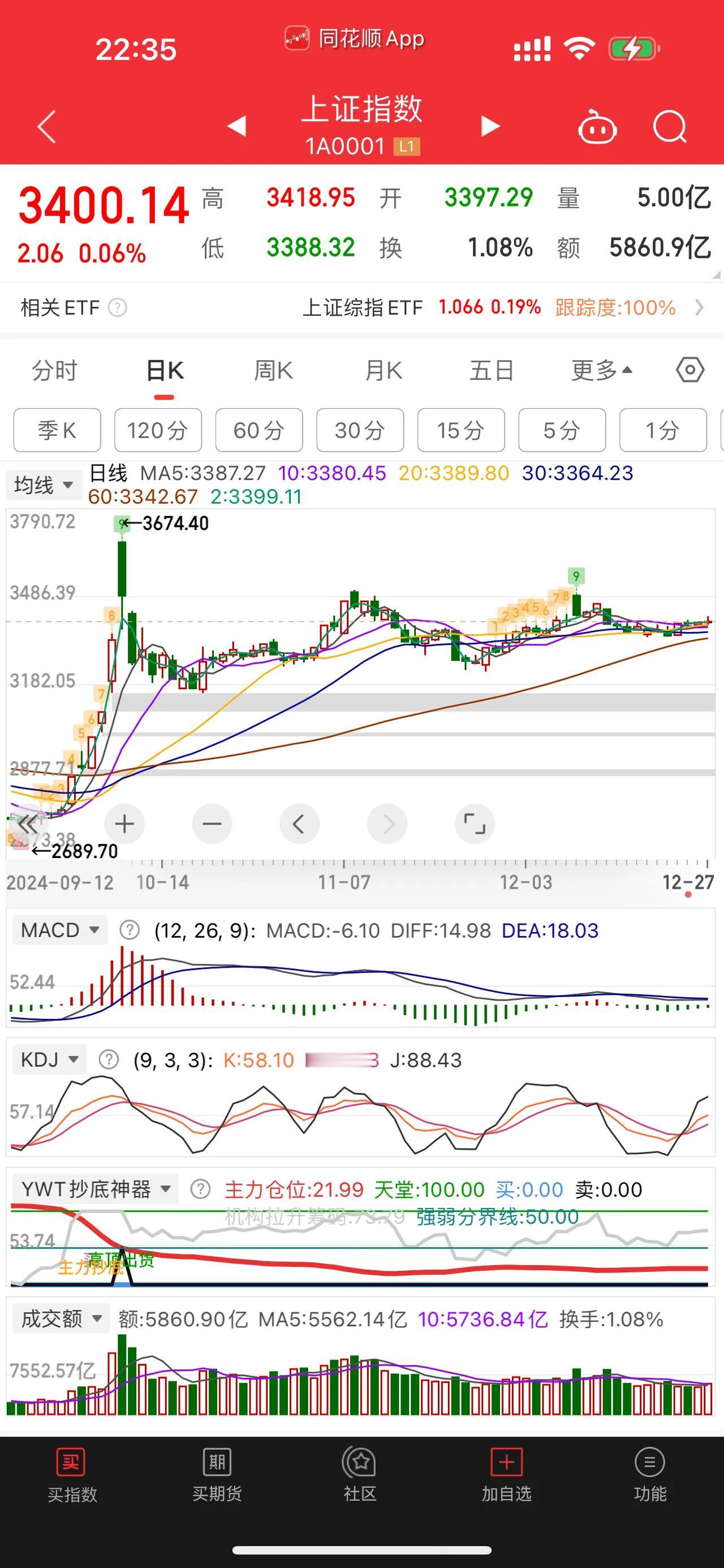Choose 5分 period button

click(x=562, y=430)
